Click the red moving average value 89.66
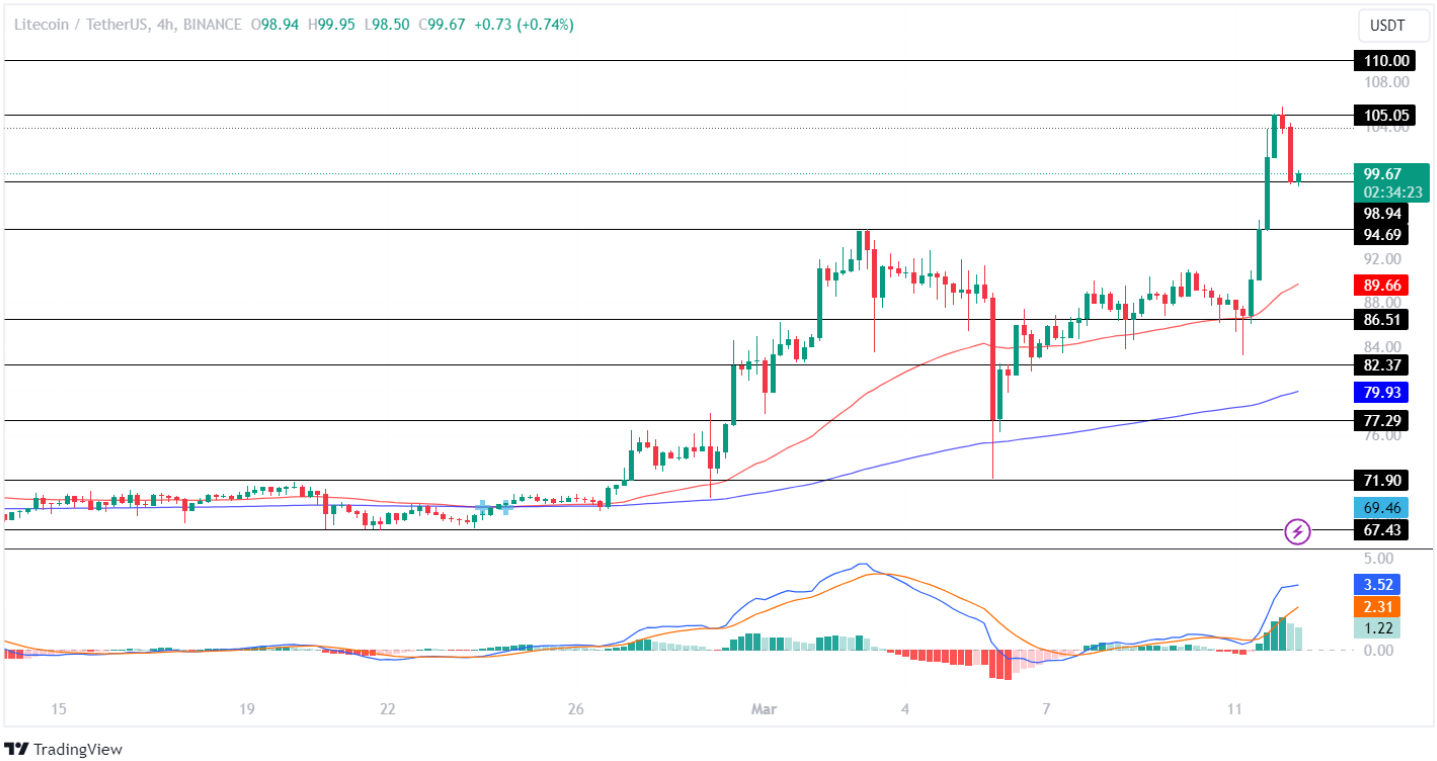This screenshot has height=761, width=1437. tap(1380, 284)
